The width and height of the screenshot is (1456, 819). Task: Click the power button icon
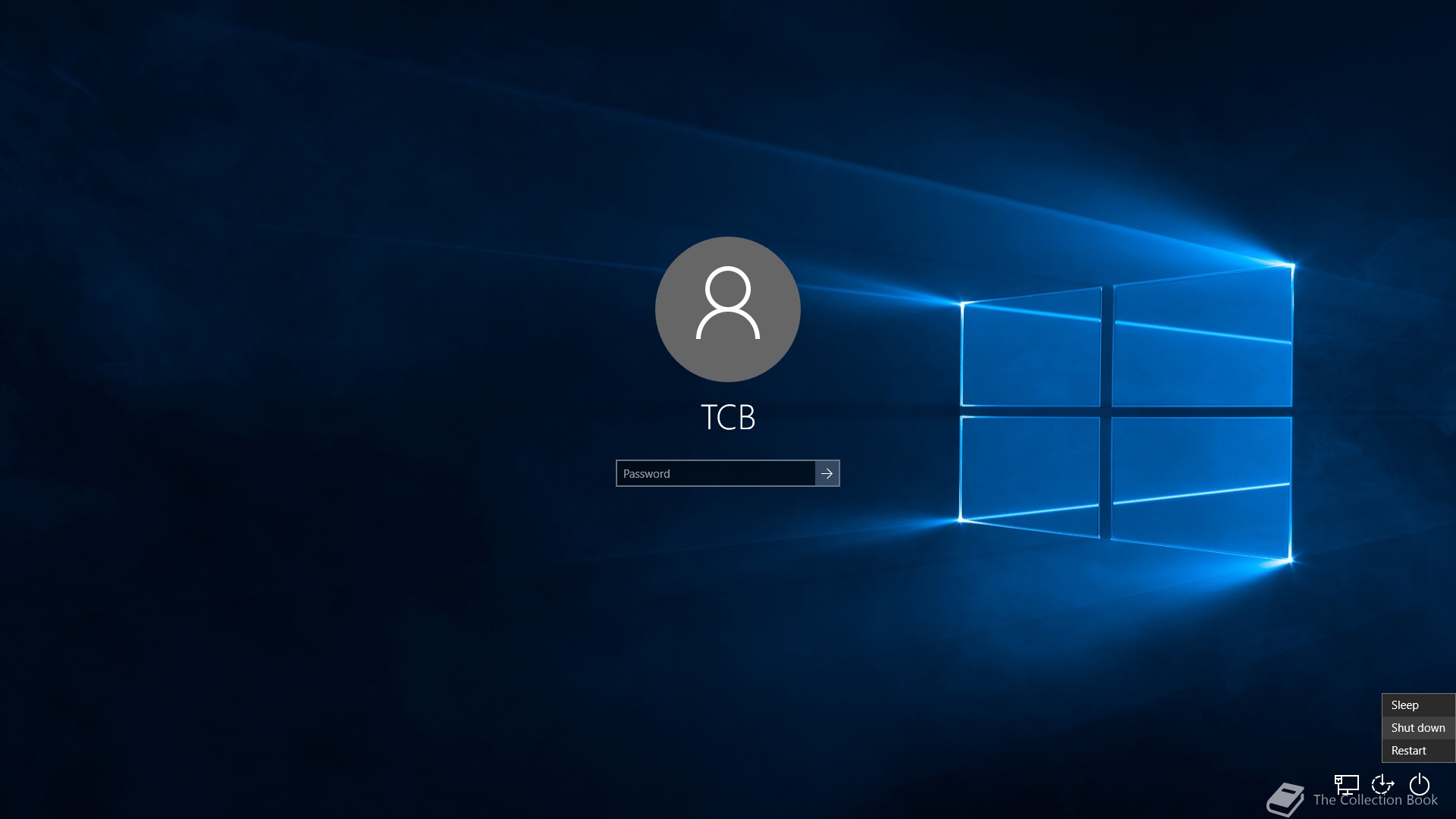point(1419,784)
